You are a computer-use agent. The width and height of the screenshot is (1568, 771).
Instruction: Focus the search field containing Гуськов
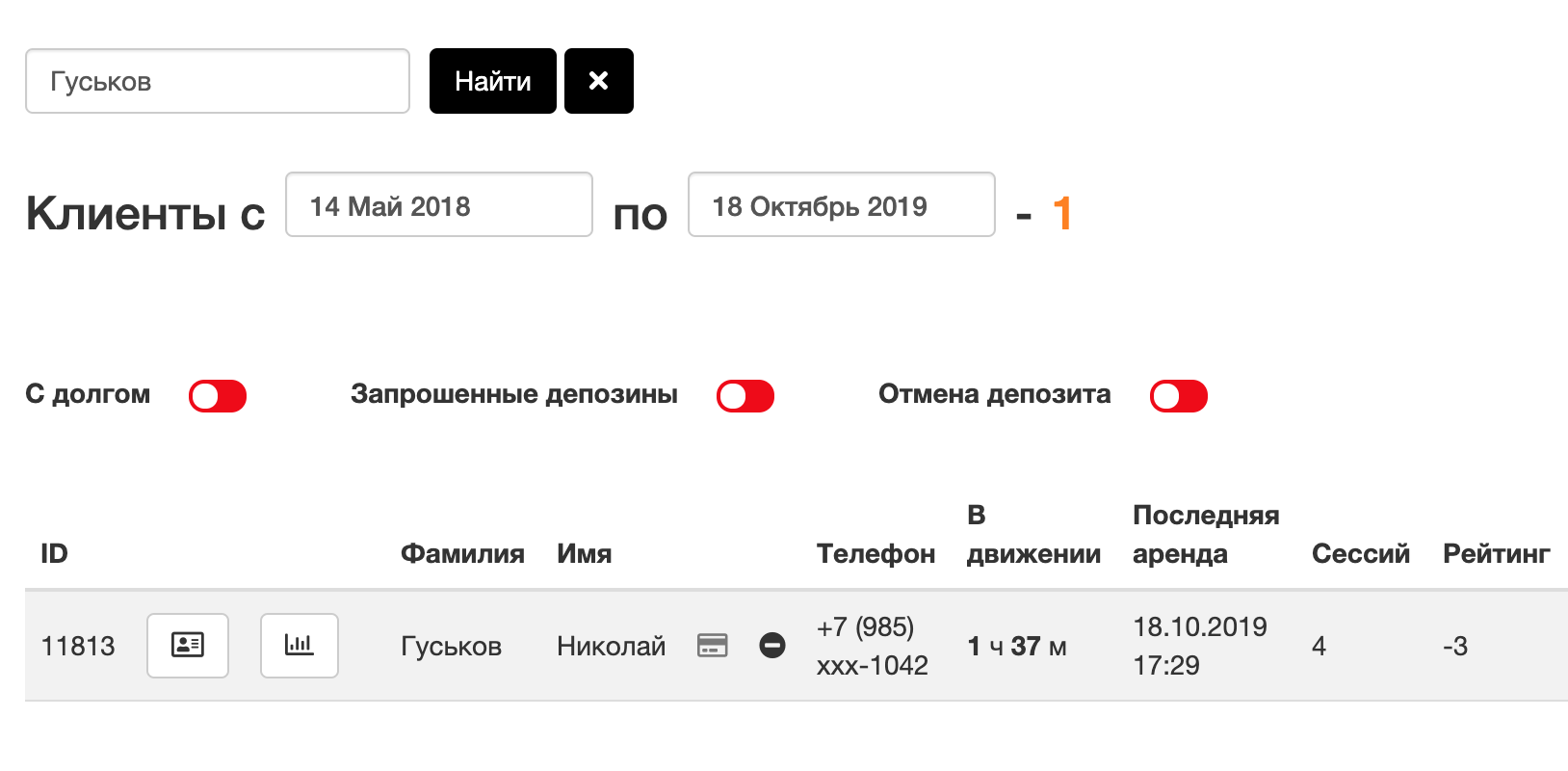click(x=218, y=81)
